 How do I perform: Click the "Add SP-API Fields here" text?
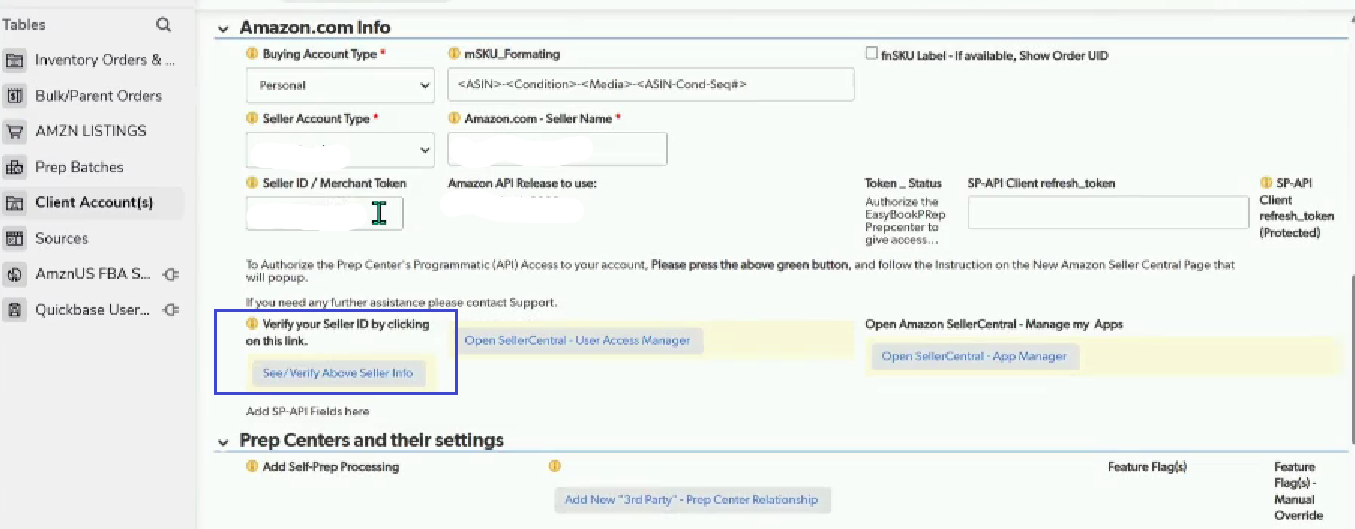coord(308,411)
